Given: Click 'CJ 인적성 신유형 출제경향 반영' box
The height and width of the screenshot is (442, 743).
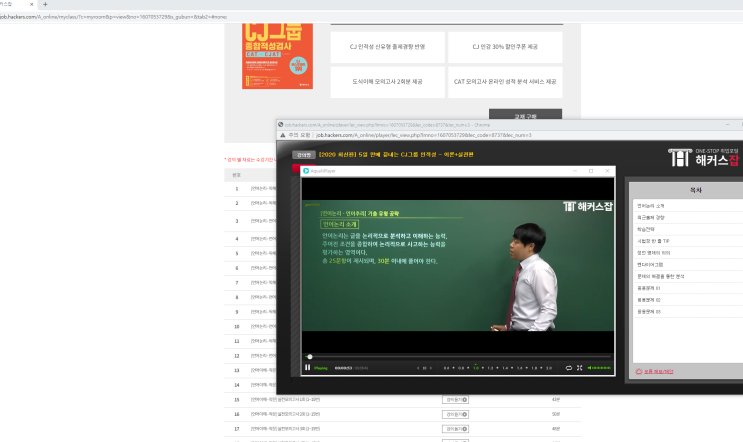Looking at the screenshot, I should pos(388,47).
